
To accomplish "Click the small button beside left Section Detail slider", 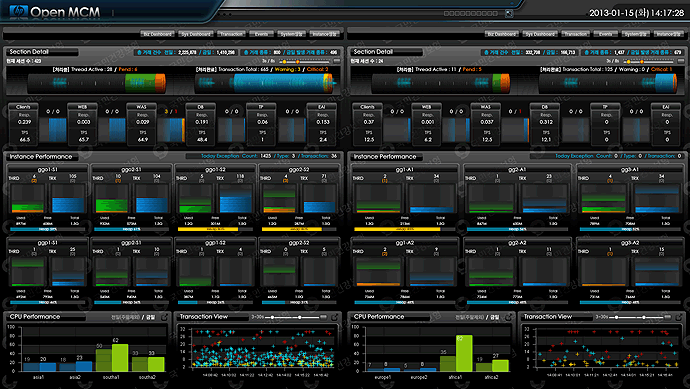I will (337, 61).
